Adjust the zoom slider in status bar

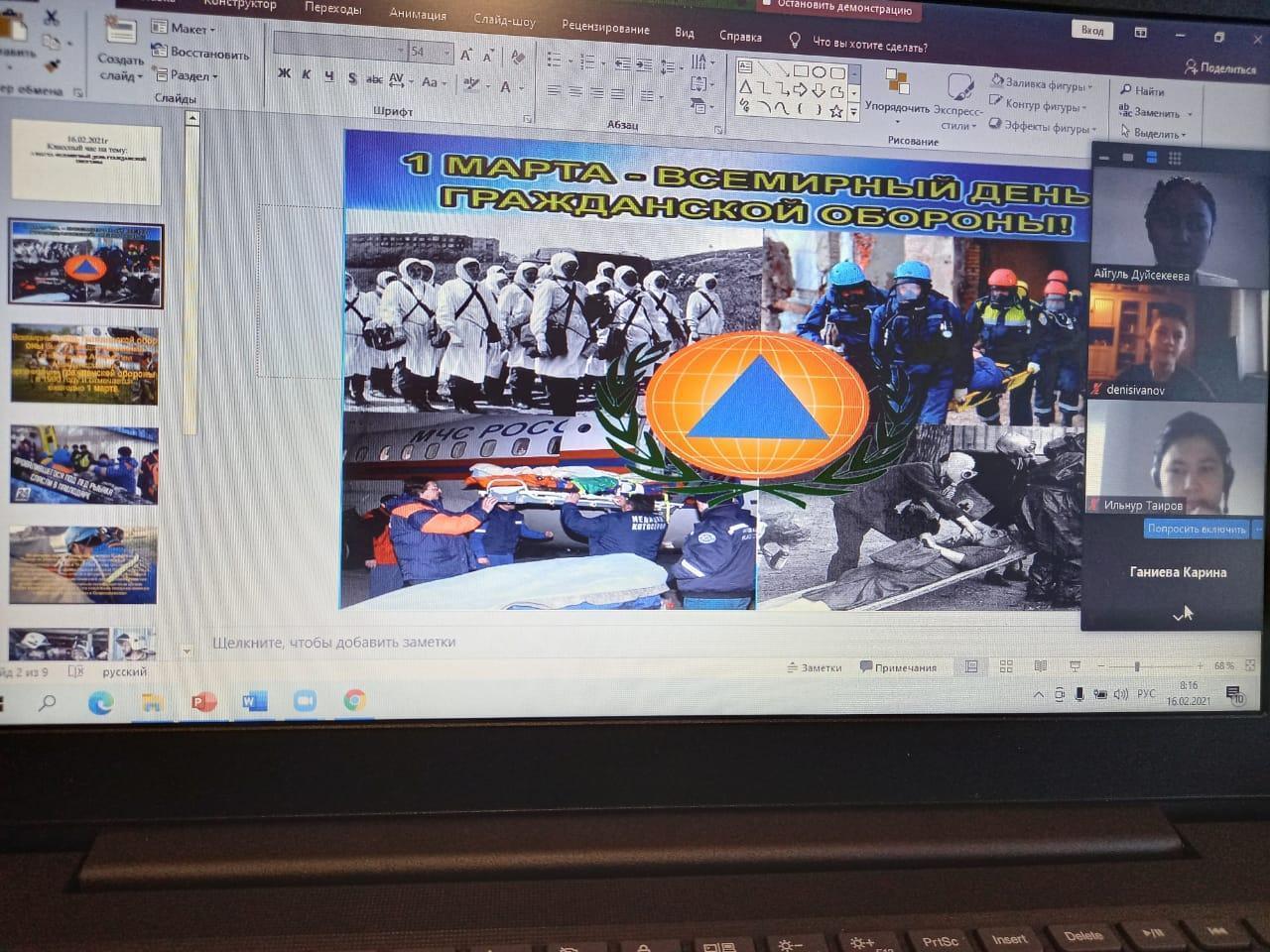[x=1137, y=666]
